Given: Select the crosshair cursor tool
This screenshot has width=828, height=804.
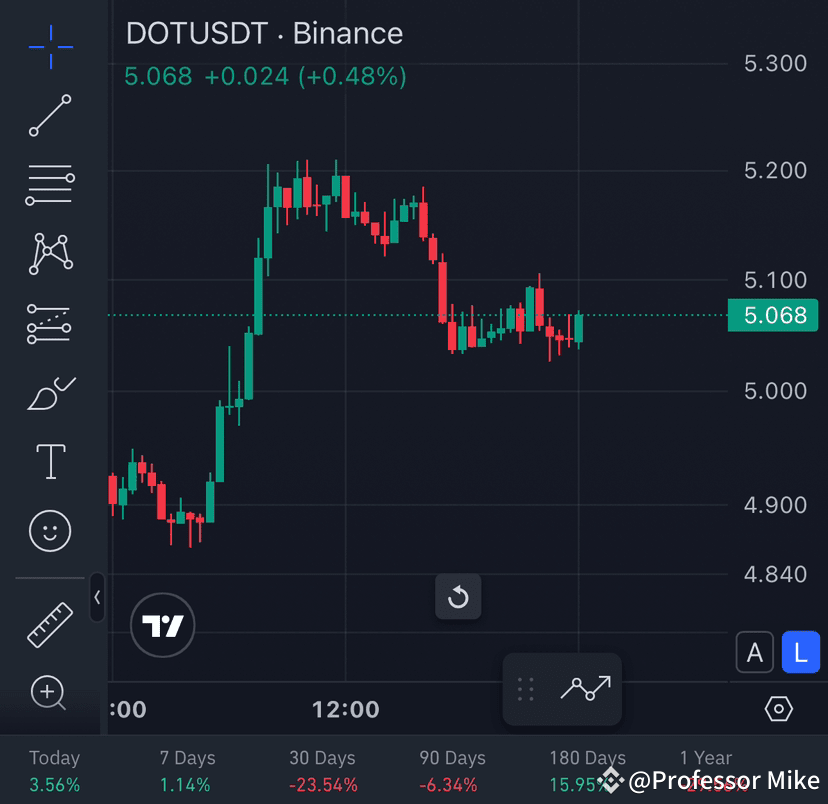Looking at the screenshot, I should pyautogui.click(x=50, y=45).
